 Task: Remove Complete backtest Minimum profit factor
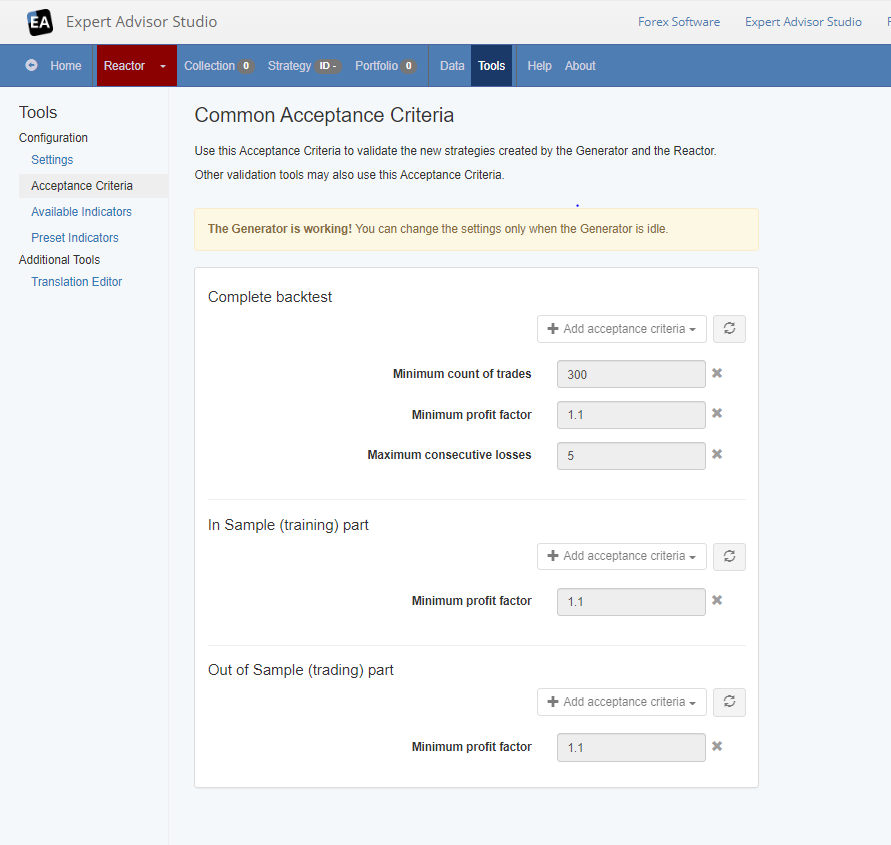717,414
